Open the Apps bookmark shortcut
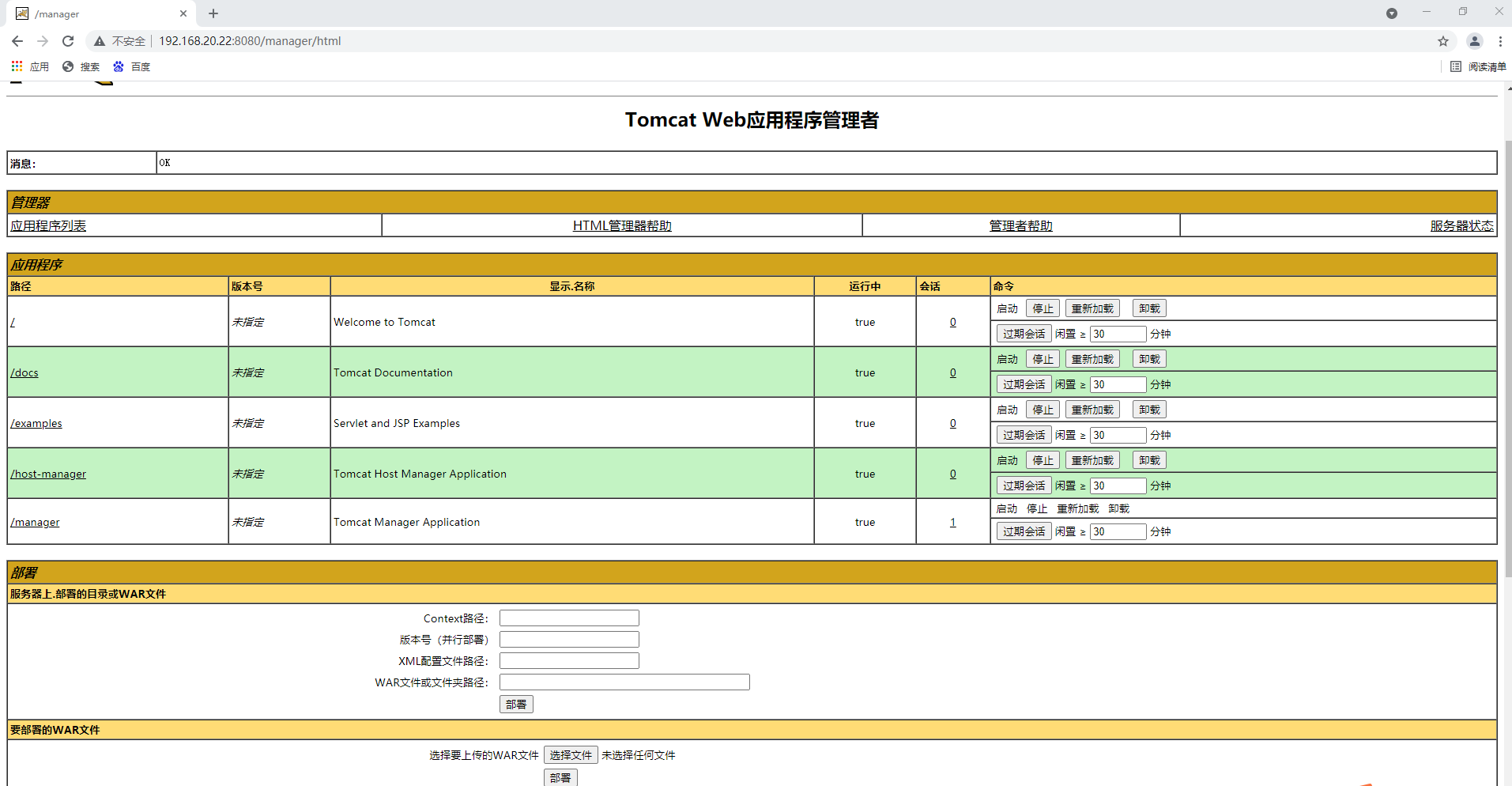Viewport: 1512px width, 786px height. coord(30,66)
